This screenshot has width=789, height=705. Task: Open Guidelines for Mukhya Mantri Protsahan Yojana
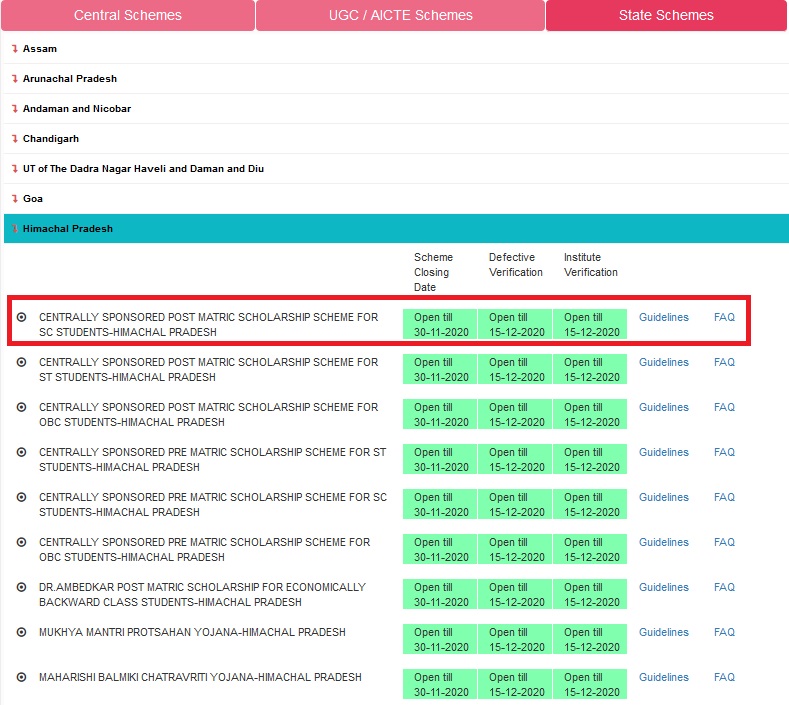664,632
